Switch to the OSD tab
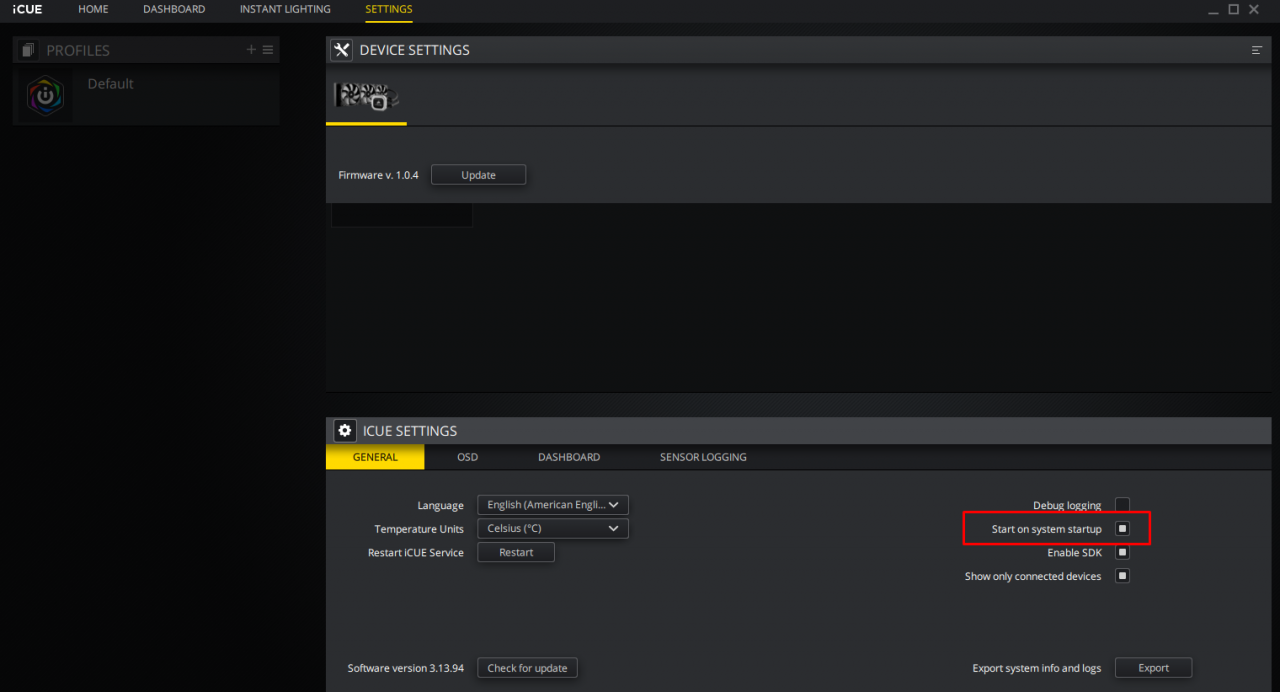Image resolution: width=1280 pixels, height=692 pixels. (468, 457)
